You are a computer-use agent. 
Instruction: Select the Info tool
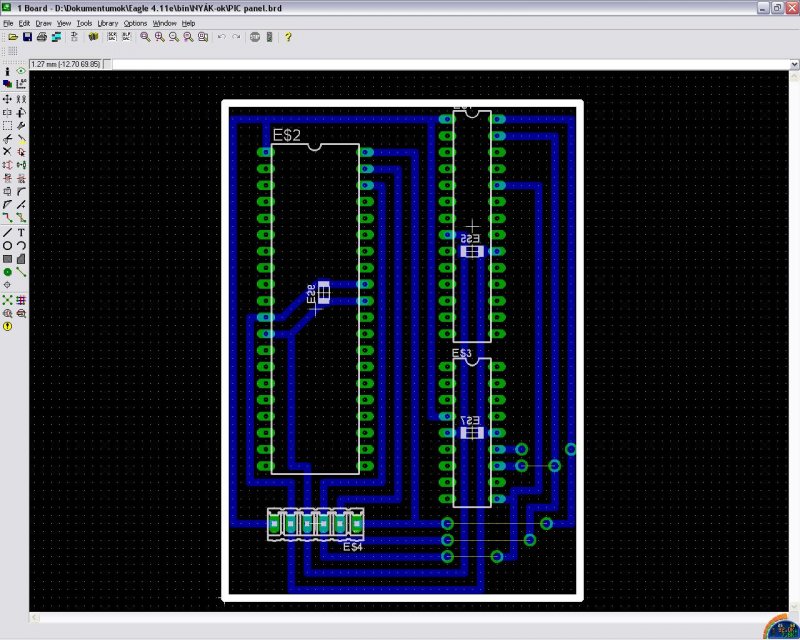pyautogui.click(x=7, y=71)
